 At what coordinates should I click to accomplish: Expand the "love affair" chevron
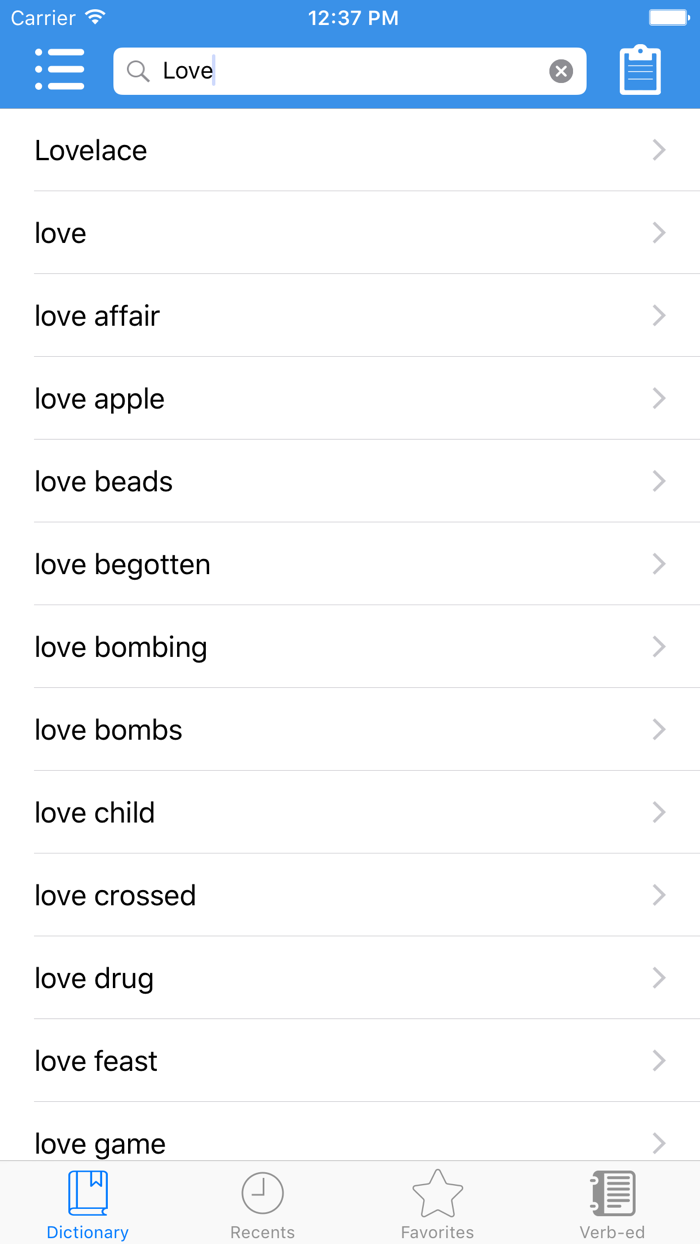coord(658,316)
